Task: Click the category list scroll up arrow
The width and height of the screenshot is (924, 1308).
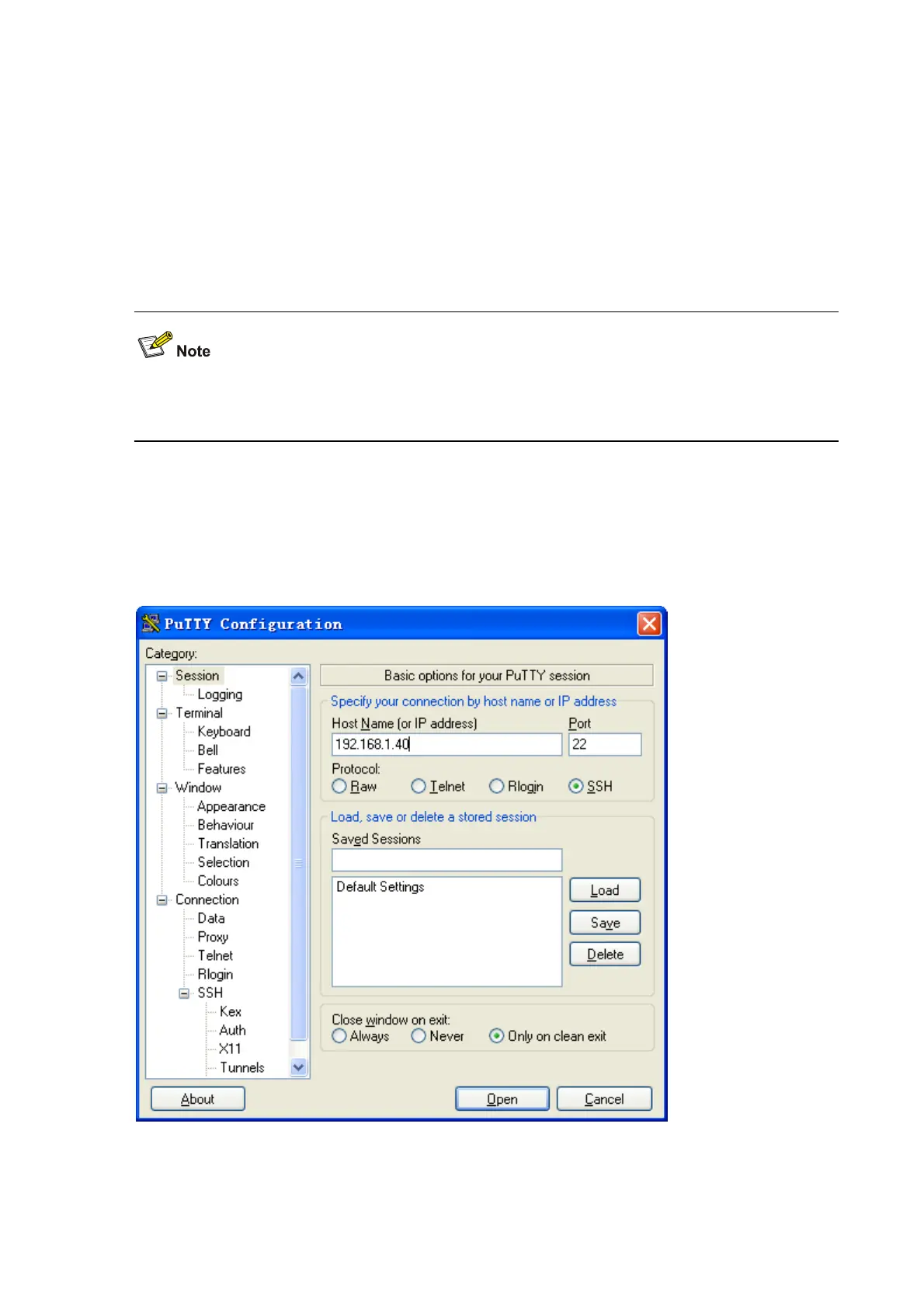Action: tap(299, 676)
